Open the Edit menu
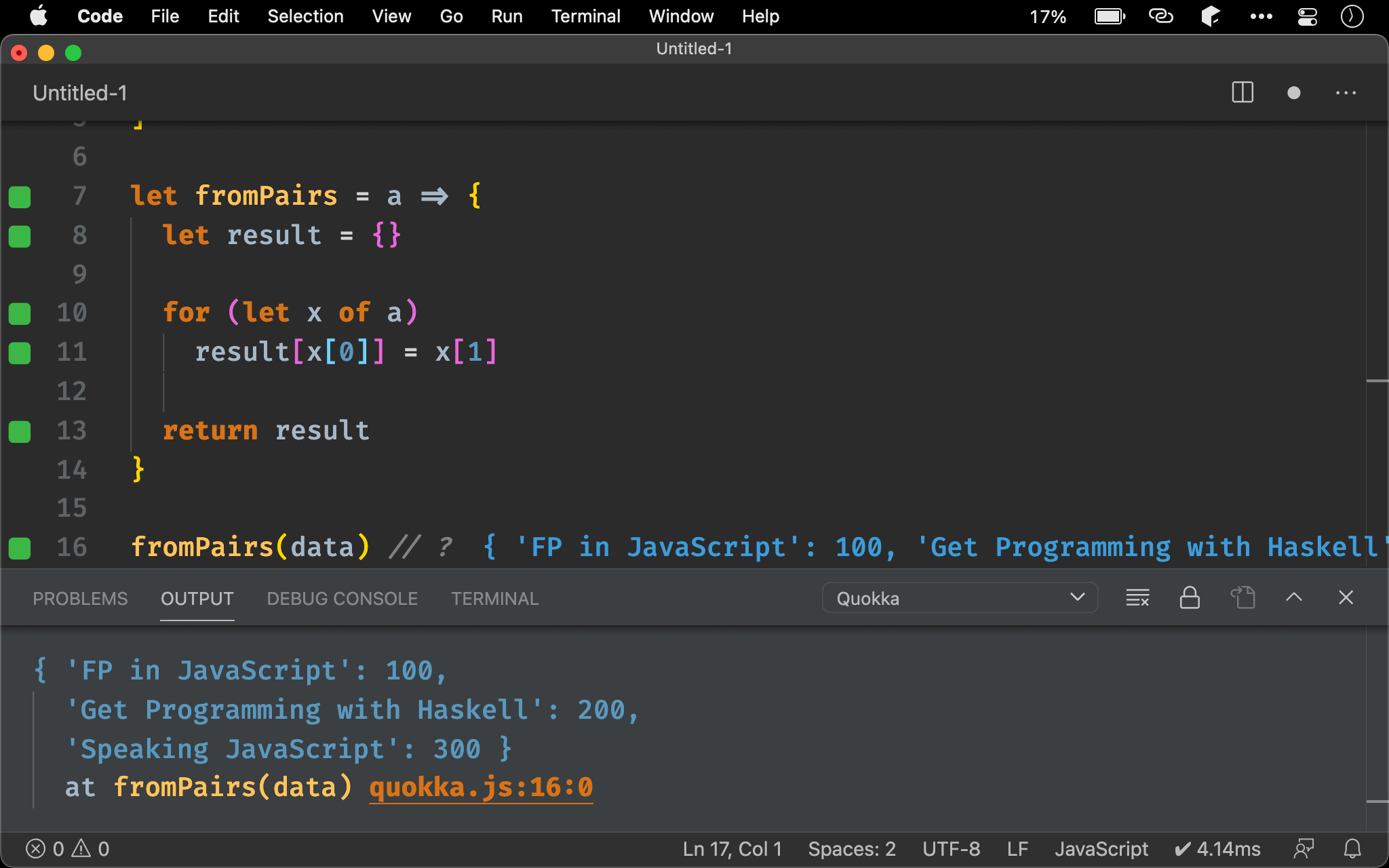This screenshot has height=868, width=1389. point(223,16)
